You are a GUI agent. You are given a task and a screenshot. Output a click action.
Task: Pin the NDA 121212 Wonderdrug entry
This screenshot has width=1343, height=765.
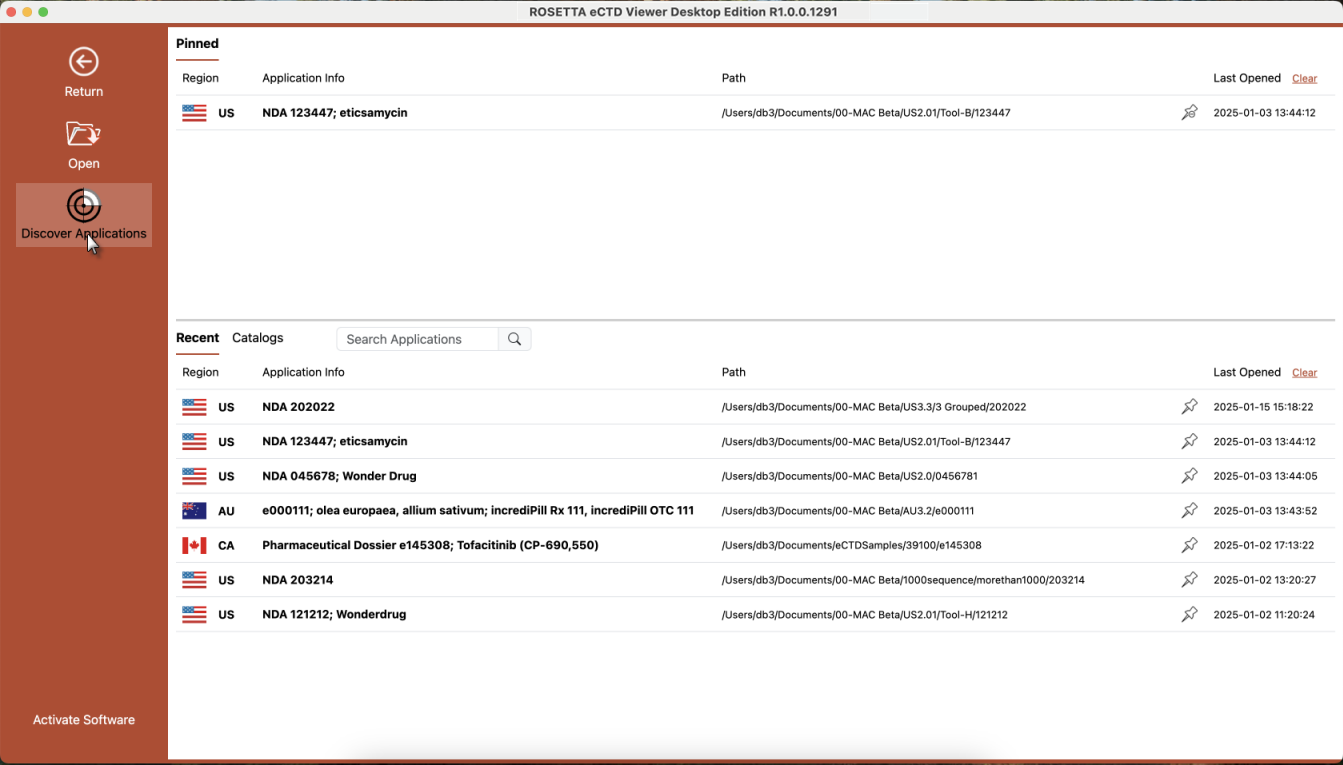click(x=1189, y=615)
